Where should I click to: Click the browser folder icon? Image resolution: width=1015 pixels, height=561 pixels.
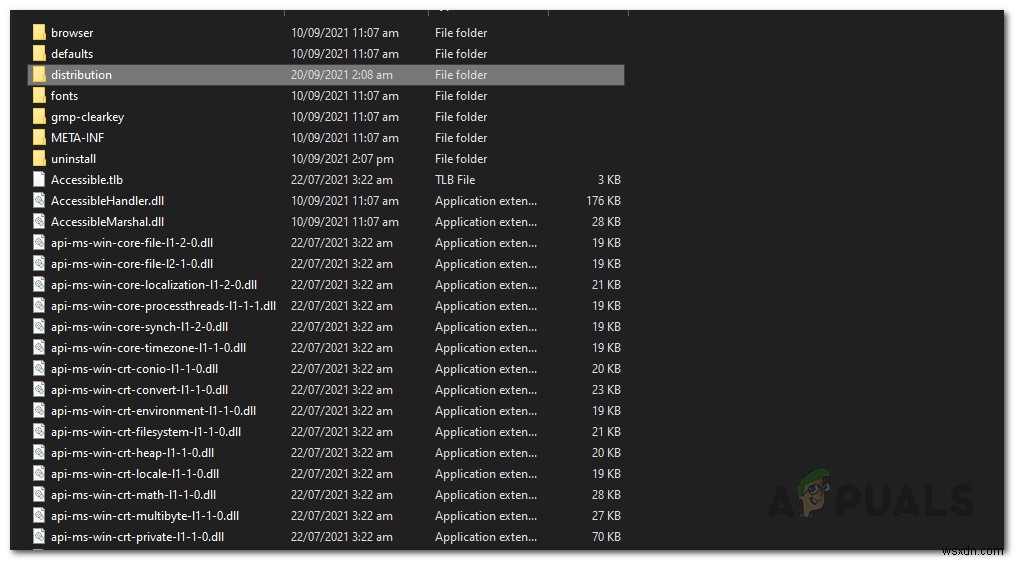click(x=39, y=32)
